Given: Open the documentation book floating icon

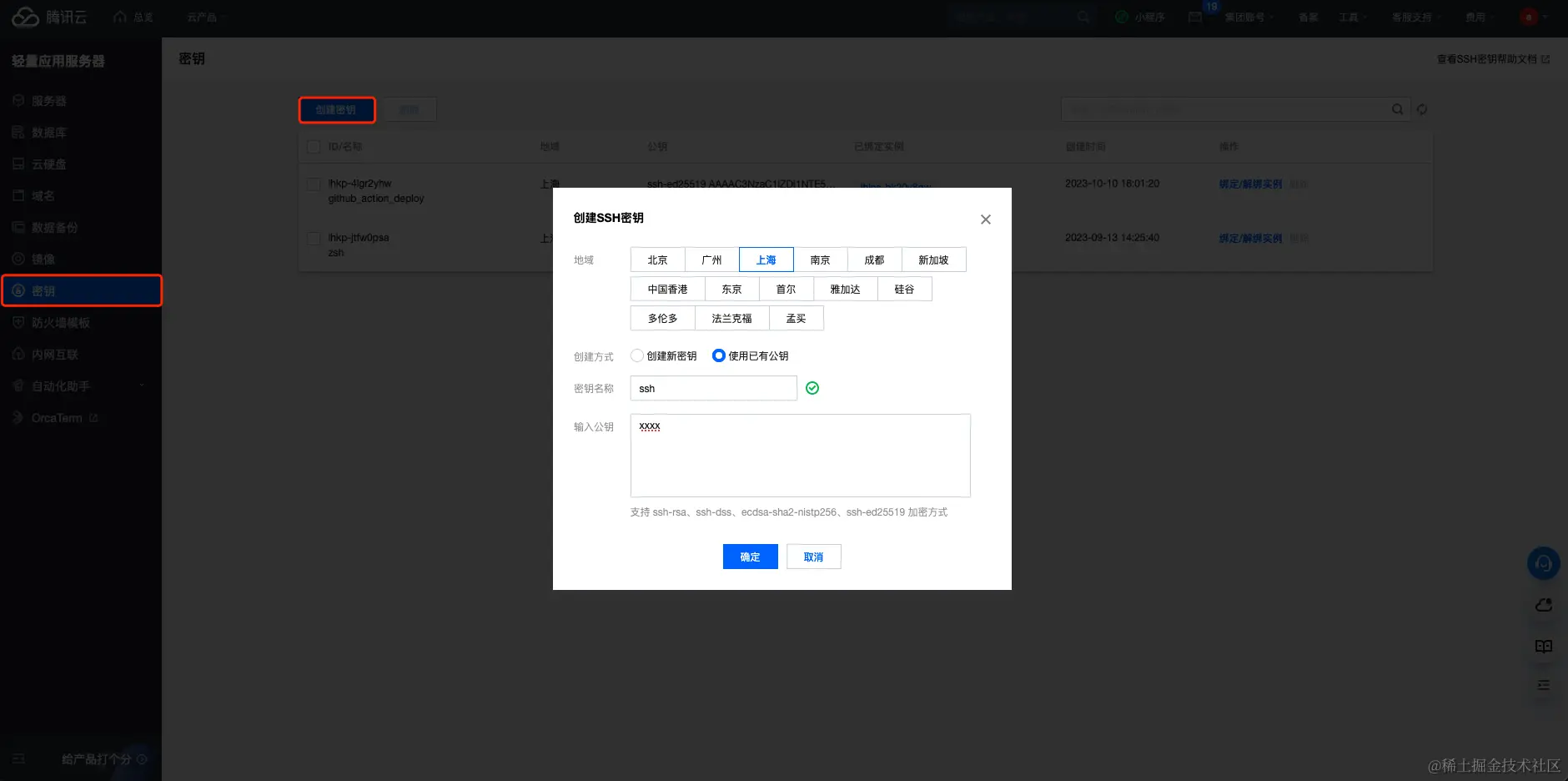Looking at the screenshot, I should (1544, 647).
